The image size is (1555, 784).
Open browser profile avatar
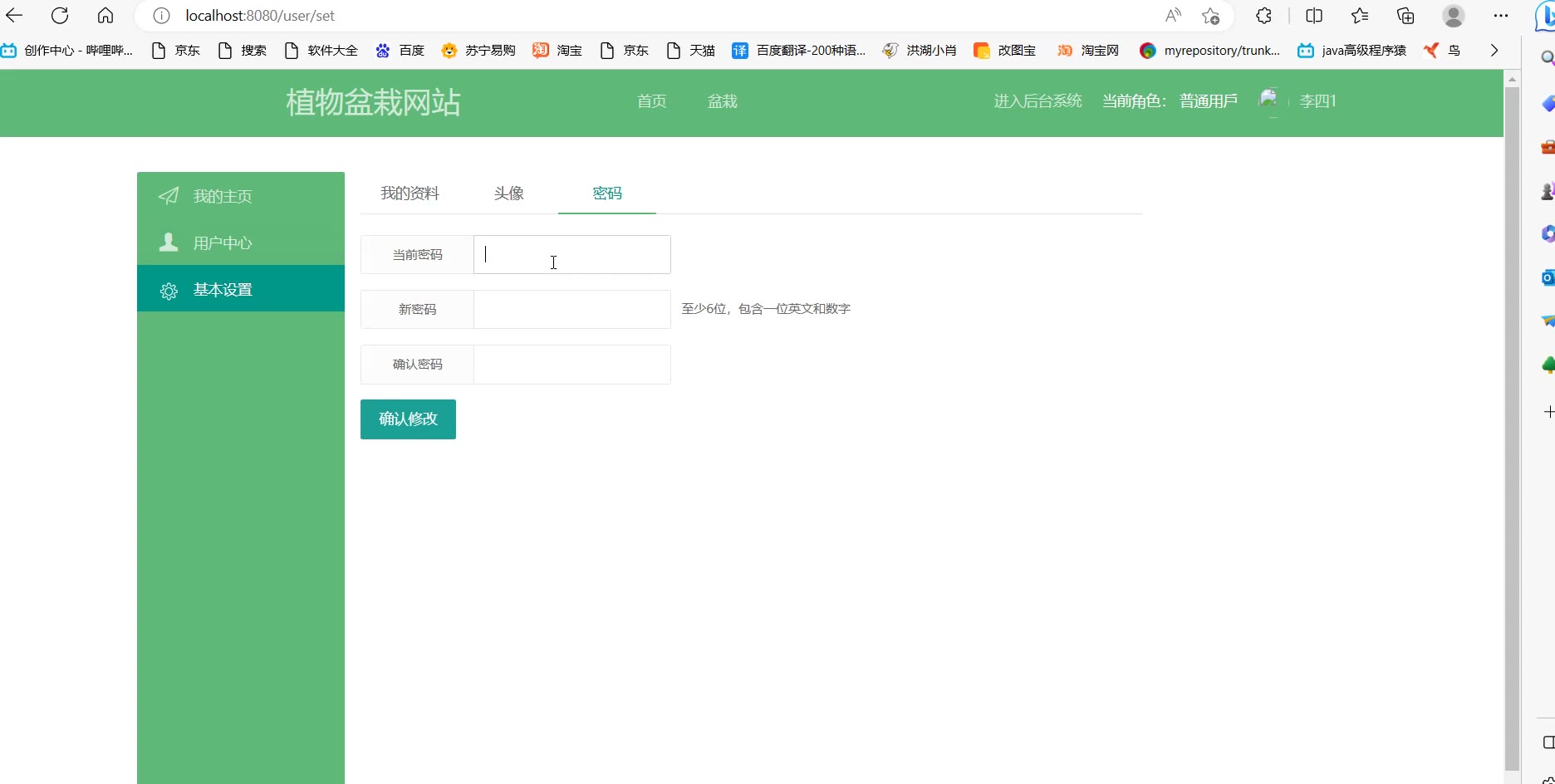click(1453, 16)
